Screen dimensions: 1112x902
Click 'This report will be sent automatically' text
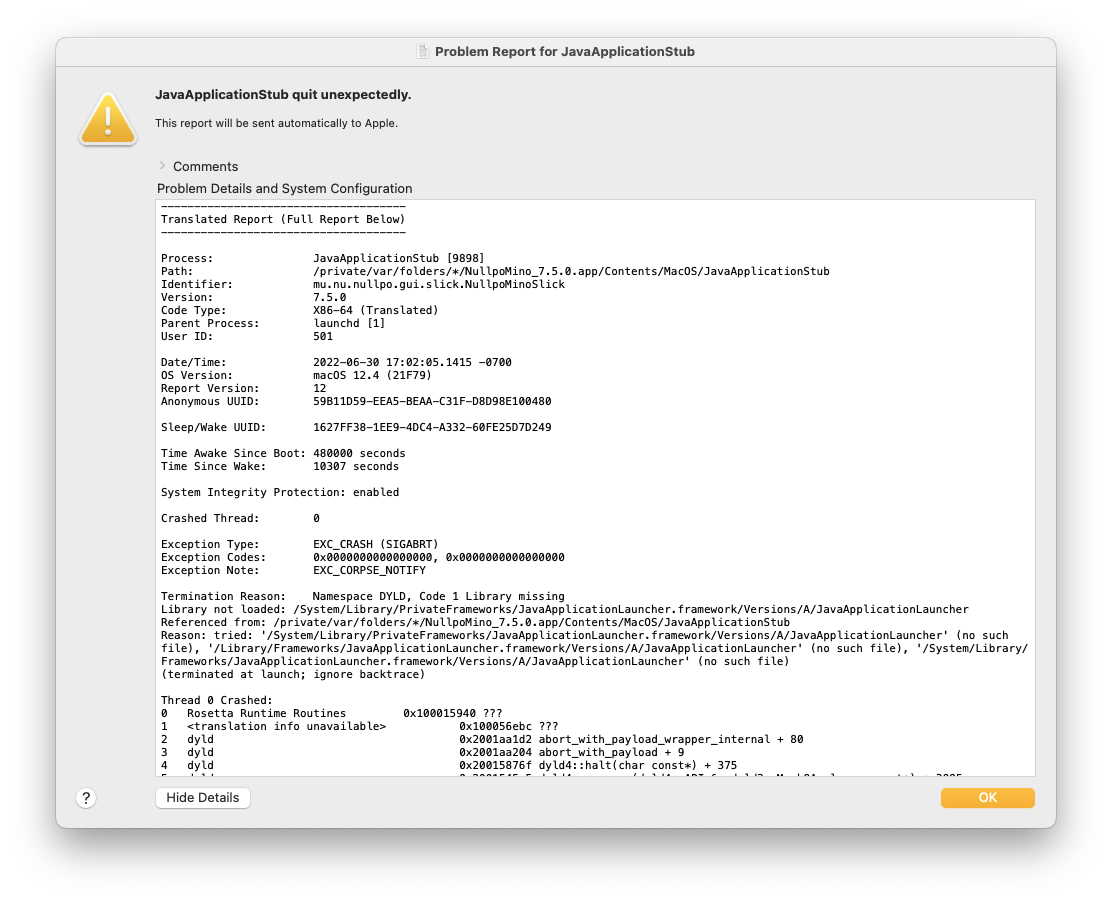tap(277, 123)
